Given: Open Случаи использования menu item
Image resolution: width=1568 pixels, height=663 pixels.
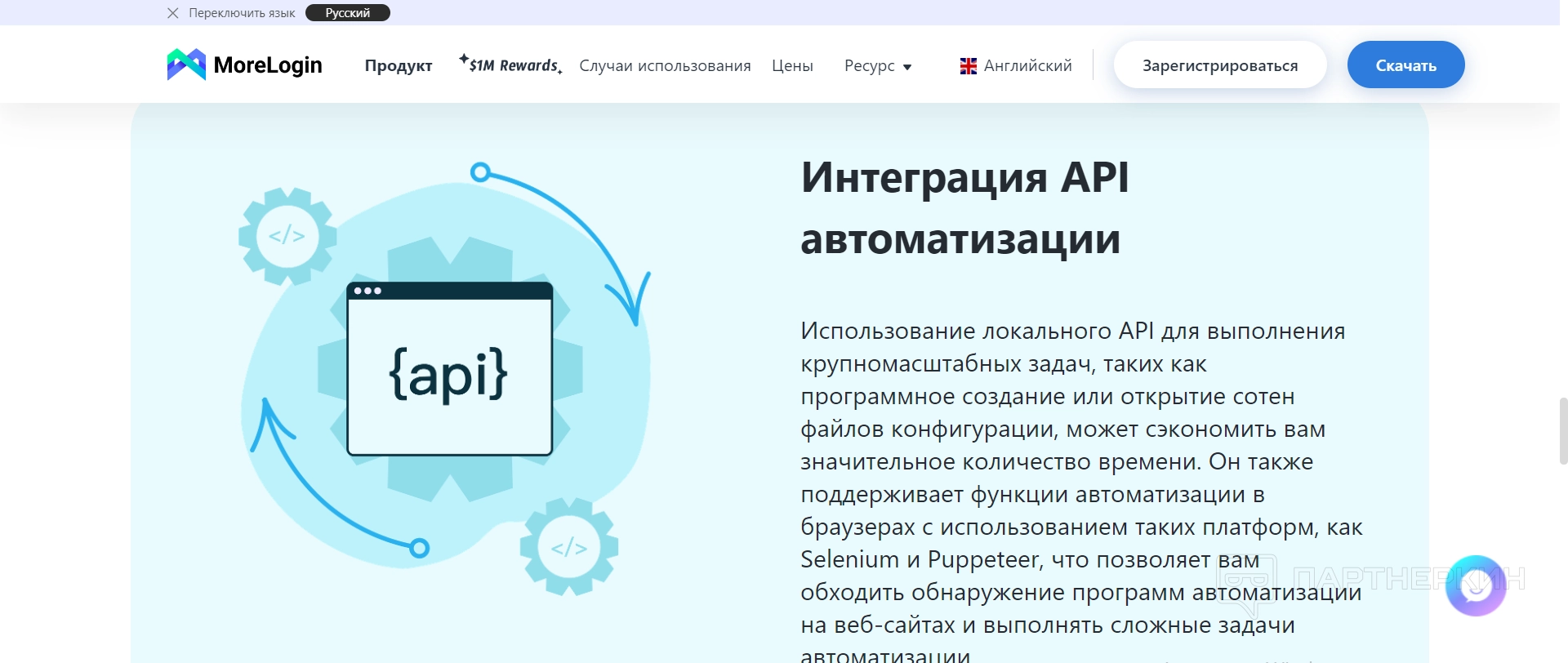Looking at the screenshot, I should pyautogui.click(x=665, y=65).
